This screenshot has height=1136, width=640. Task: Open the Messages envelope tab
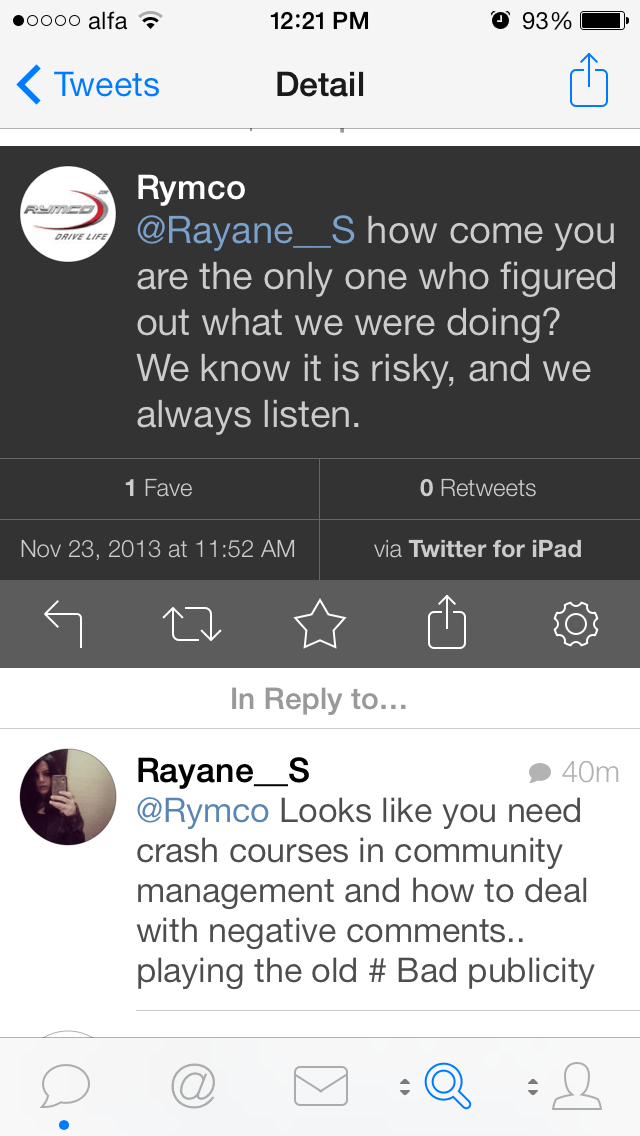pos(320,1085)
